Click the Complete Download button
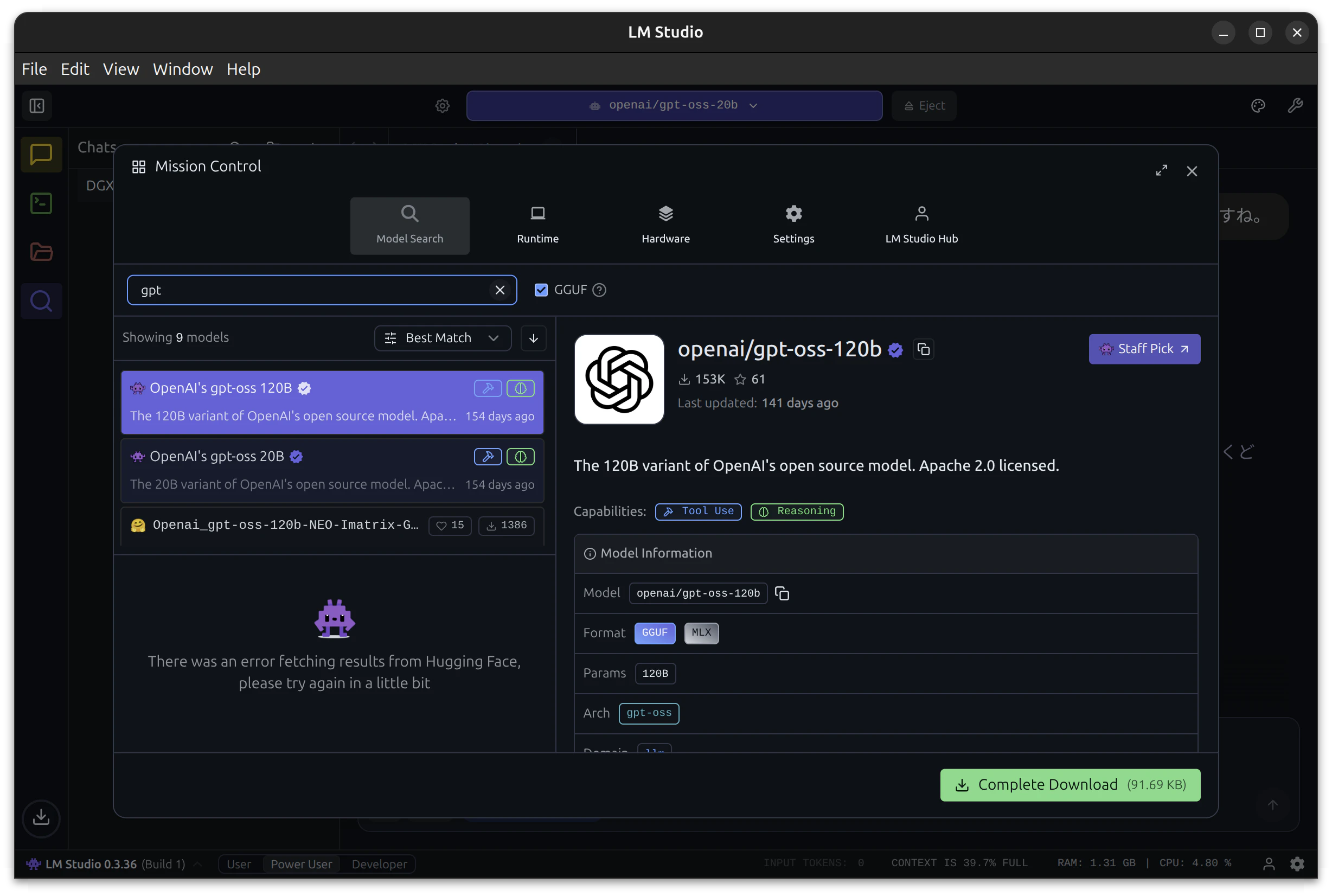 tap(1070, 785)
